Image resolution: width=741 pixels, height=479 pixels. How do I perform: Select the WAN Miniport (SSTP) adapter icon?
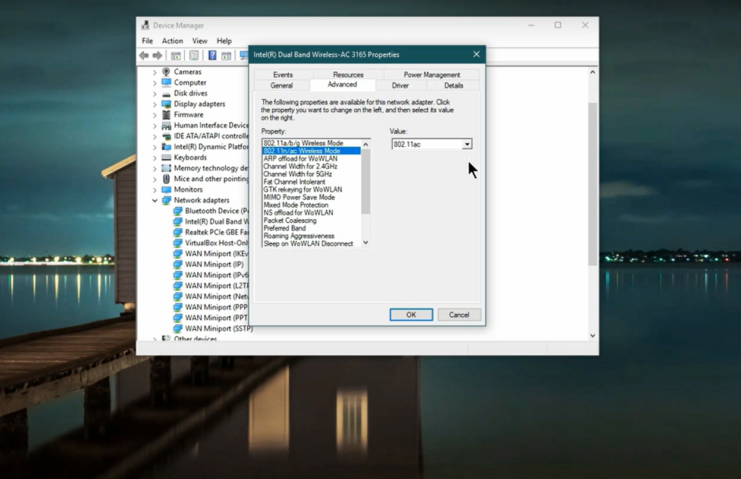[x=178, y=329]
